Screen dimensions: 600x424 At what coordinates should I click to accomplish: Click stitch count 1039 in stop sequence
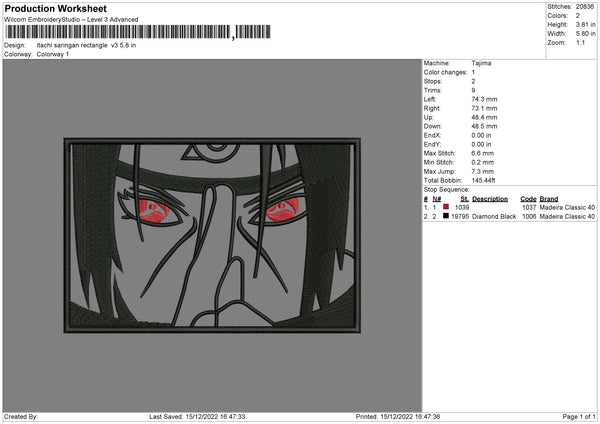pyautogui.click(x=462, y=207)
